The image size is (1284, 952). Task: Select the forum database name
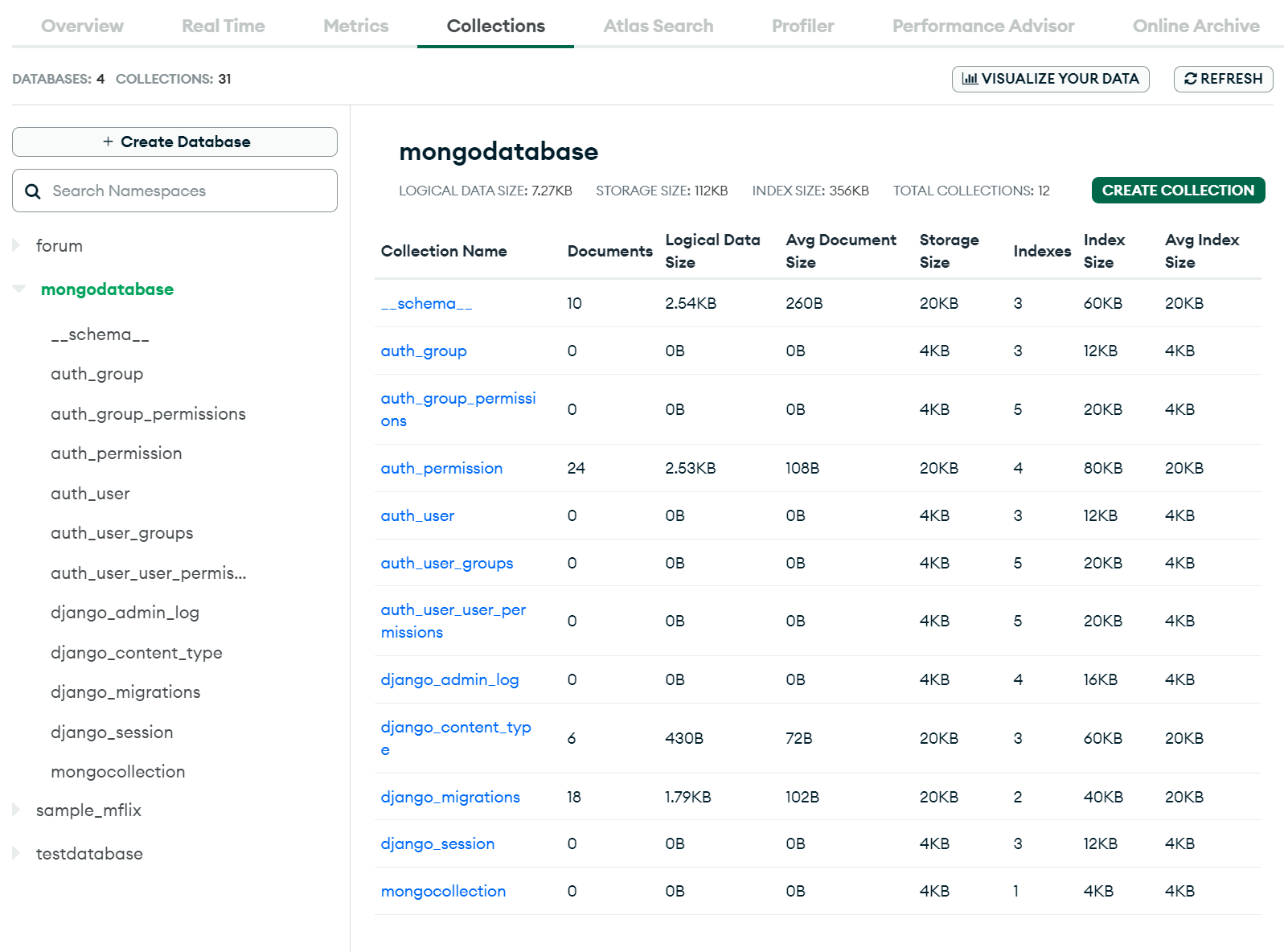59,246
